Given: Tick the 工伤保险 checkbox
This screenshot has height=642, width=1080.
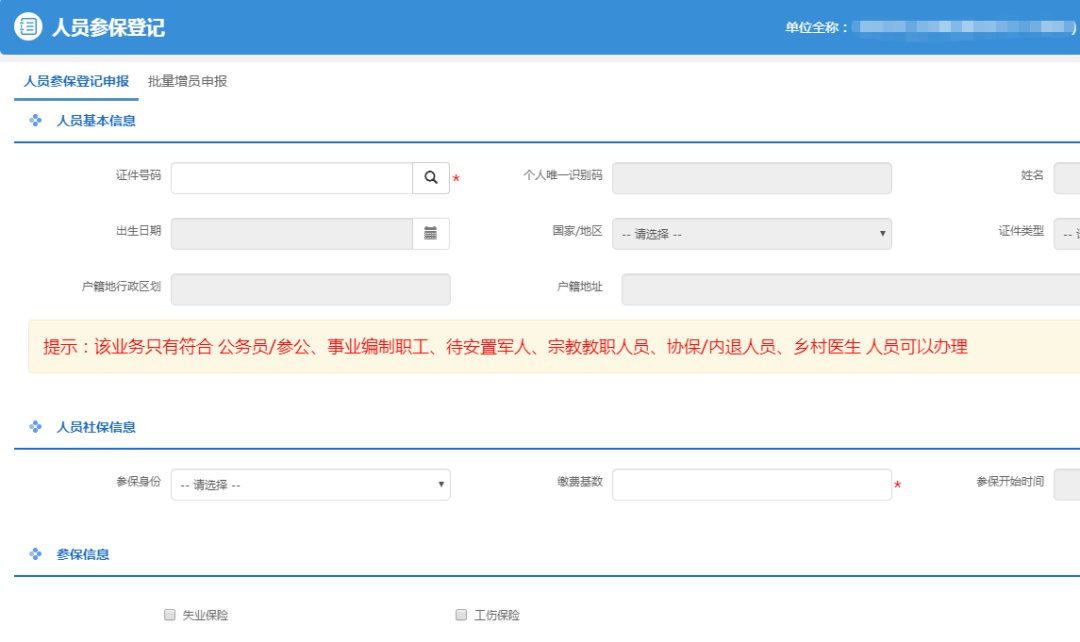Looking at the screenshot, I should [461, 615].
